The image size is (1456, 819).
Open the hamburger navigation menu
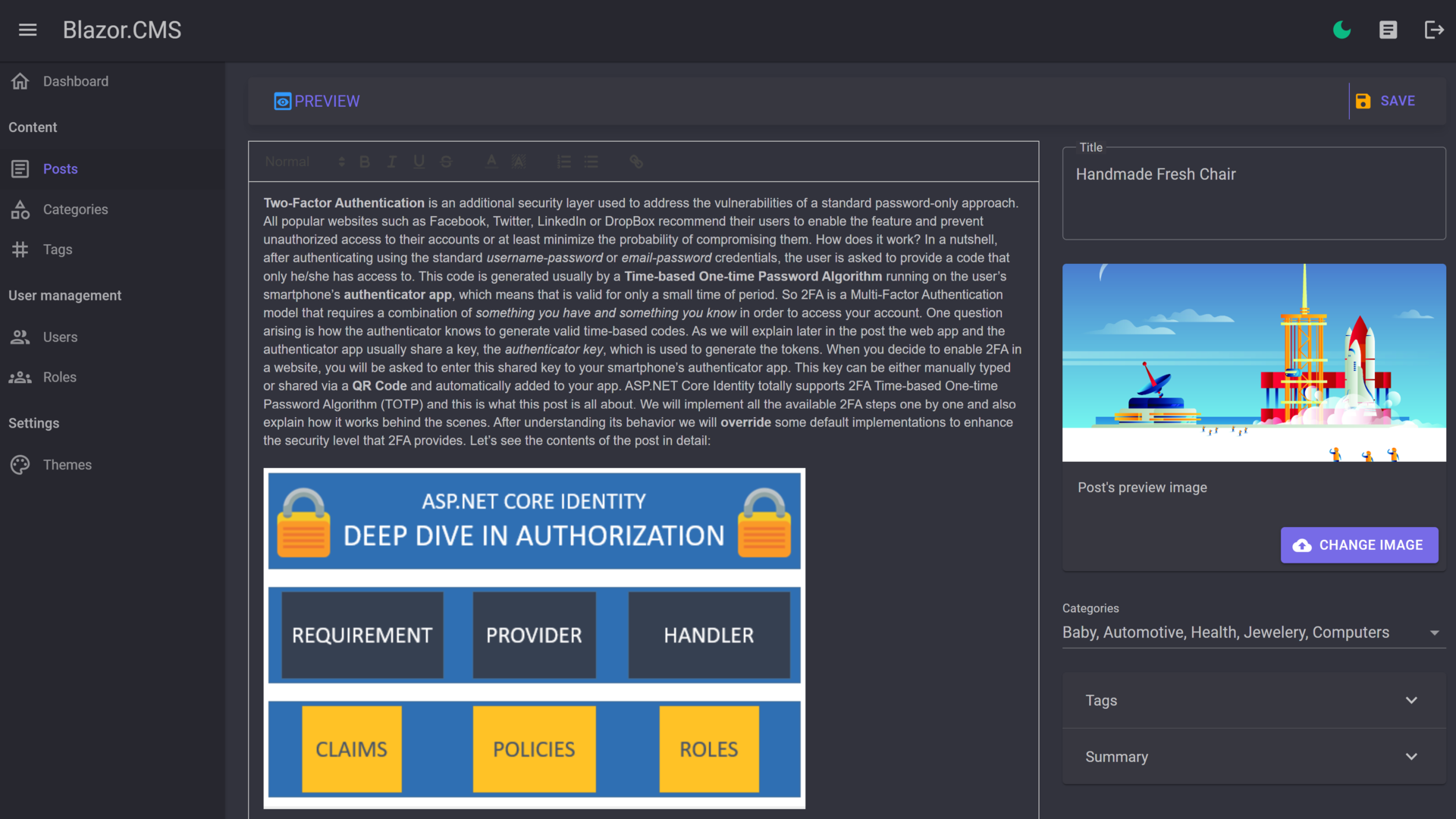pyautogui.click(x=28, y=30)
